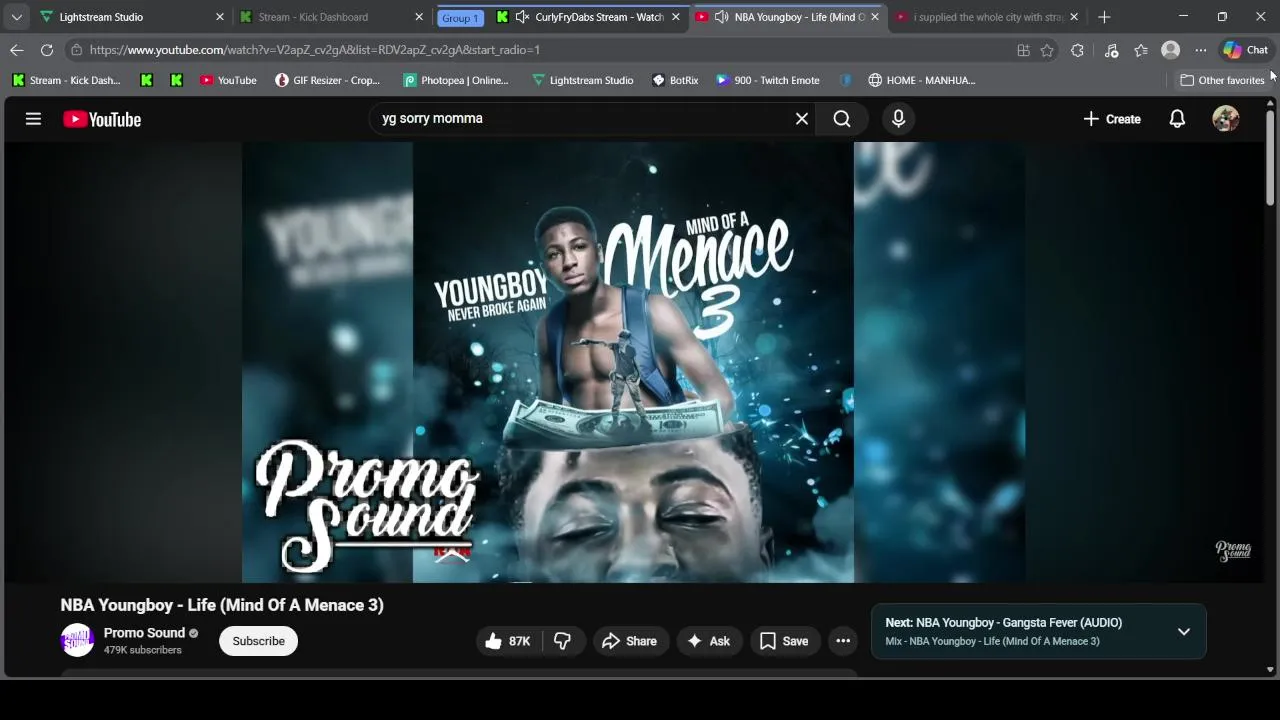Clear the search box with the X icon
1280x720 pixels.
click(802, 119)
